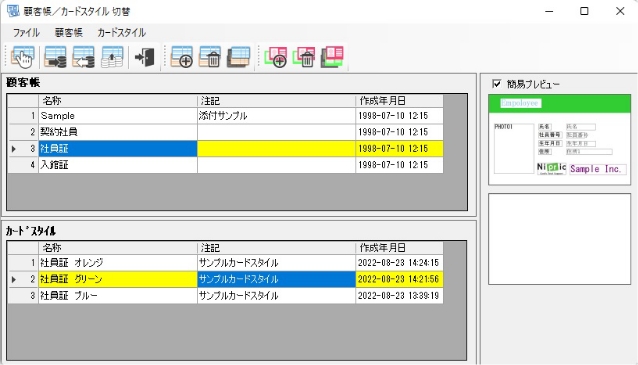Viewport: 638px width, 365px height.
Task: Click the exit door icon in toolbar
Action: pos(144,57)
